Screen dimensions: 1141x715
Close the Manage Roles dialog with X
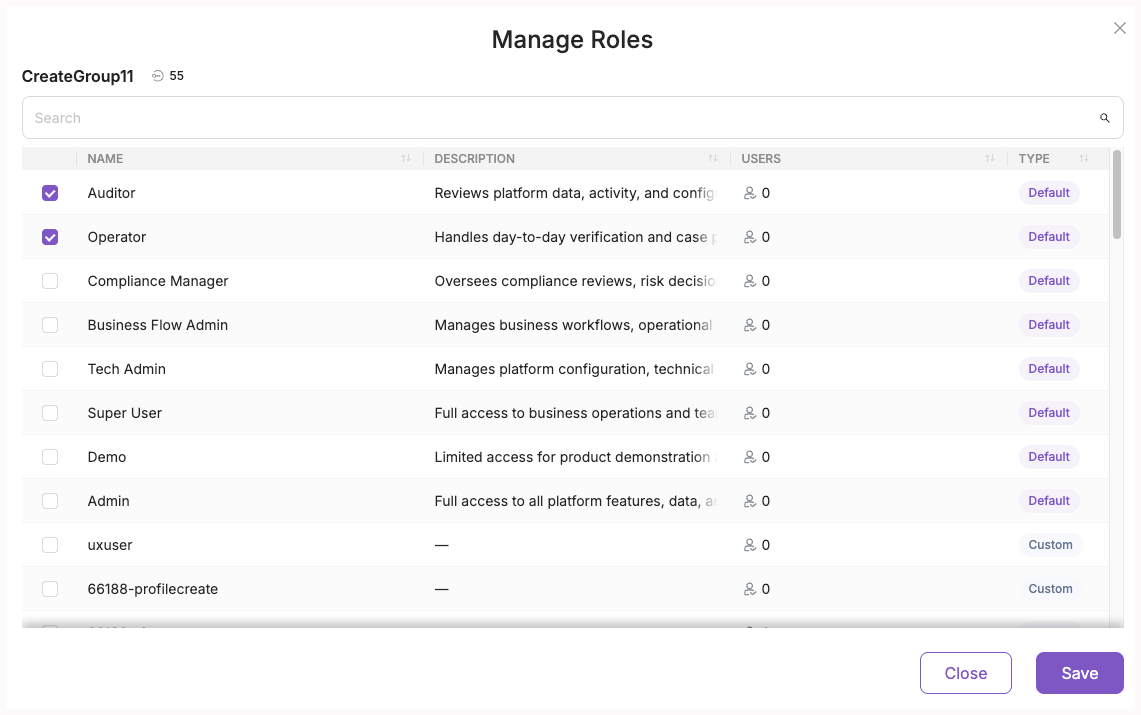click(1120, 28)
